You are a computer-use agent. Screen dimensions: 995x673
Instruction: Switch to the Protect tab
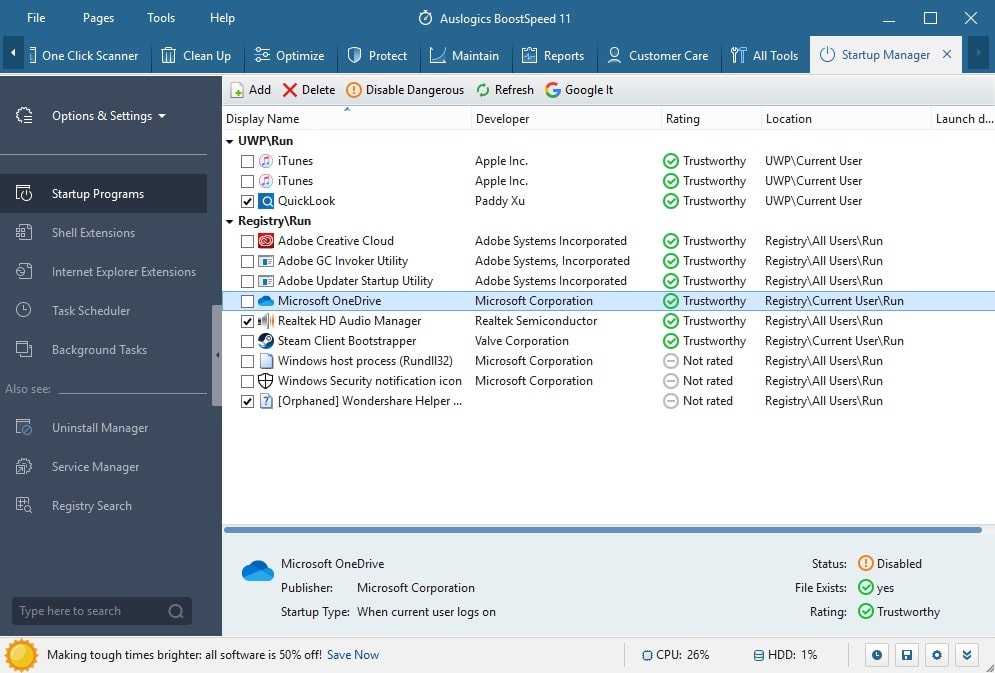pos(378,56)
